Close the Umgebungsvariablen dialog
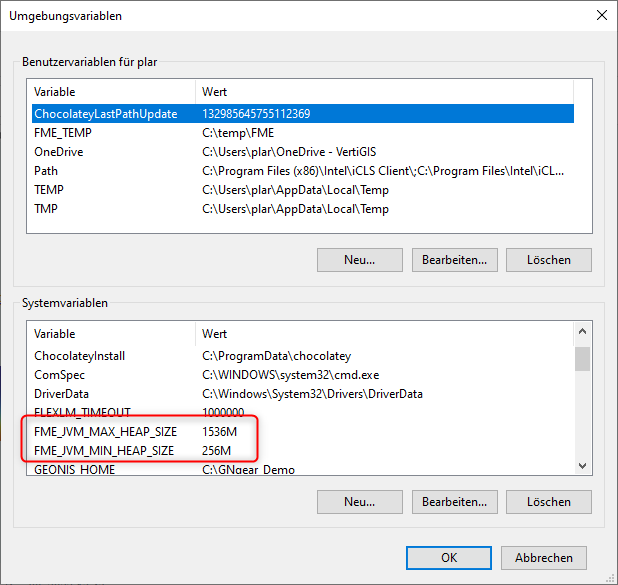Viewport: 618px width, 585px height. (x=601, y=15)
